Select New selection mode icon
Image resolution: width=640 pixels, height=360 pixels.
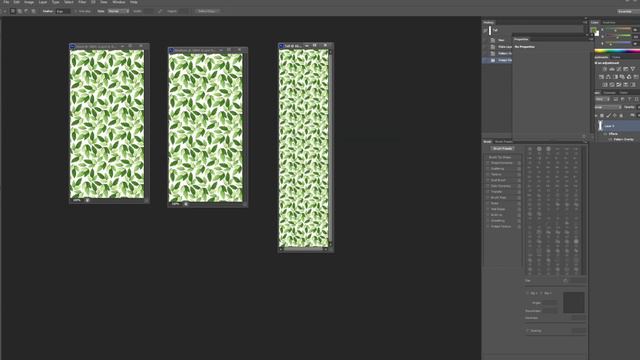(13, 11)
